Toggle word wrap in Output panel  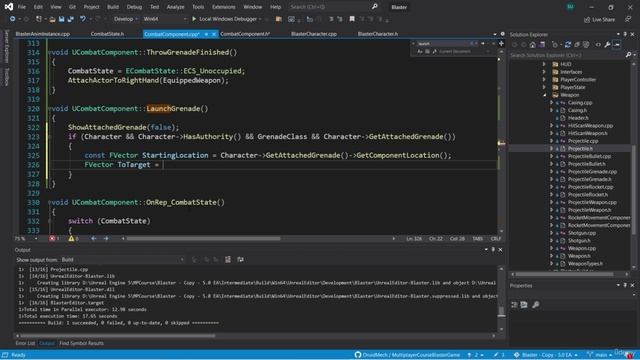240,260
